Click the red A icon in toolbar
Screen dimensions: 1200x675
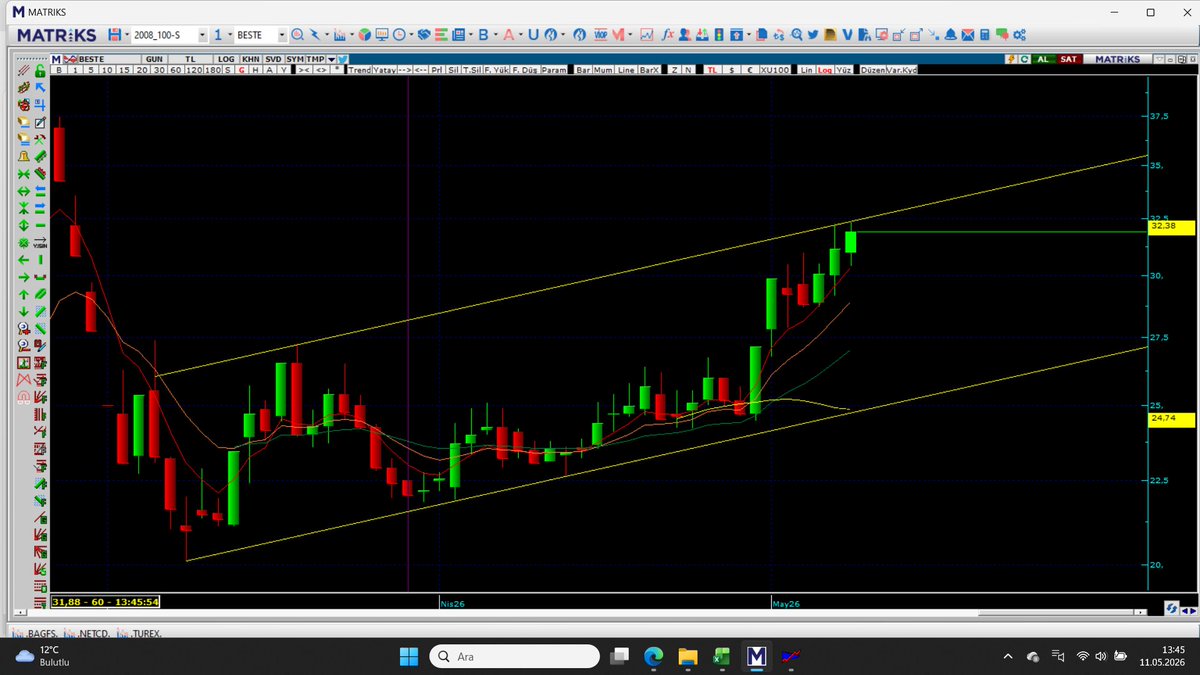pyautogui.click(x=508, y=35)
